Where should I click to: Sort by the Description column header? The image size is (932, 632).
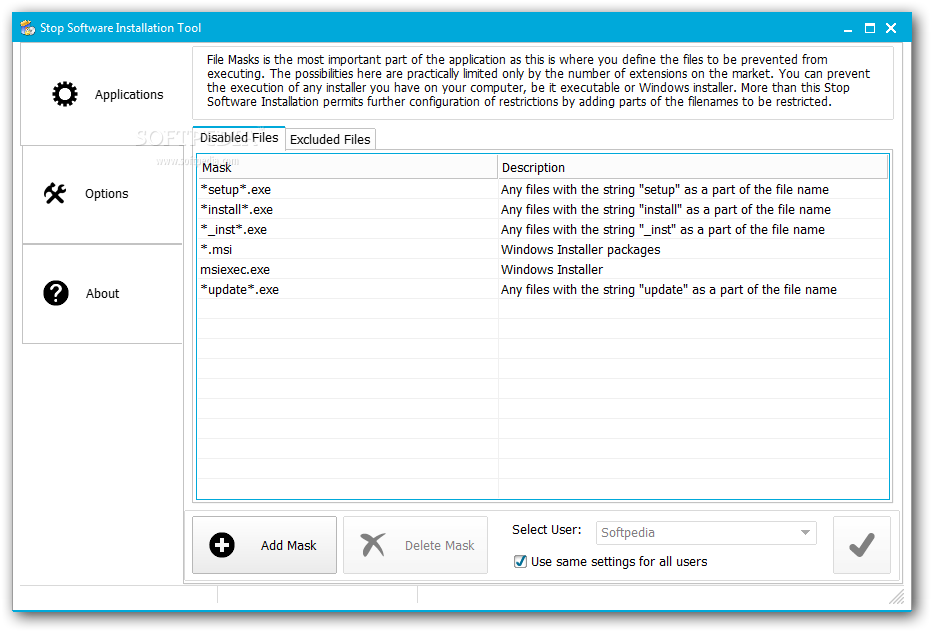click(x=692, y=167)
